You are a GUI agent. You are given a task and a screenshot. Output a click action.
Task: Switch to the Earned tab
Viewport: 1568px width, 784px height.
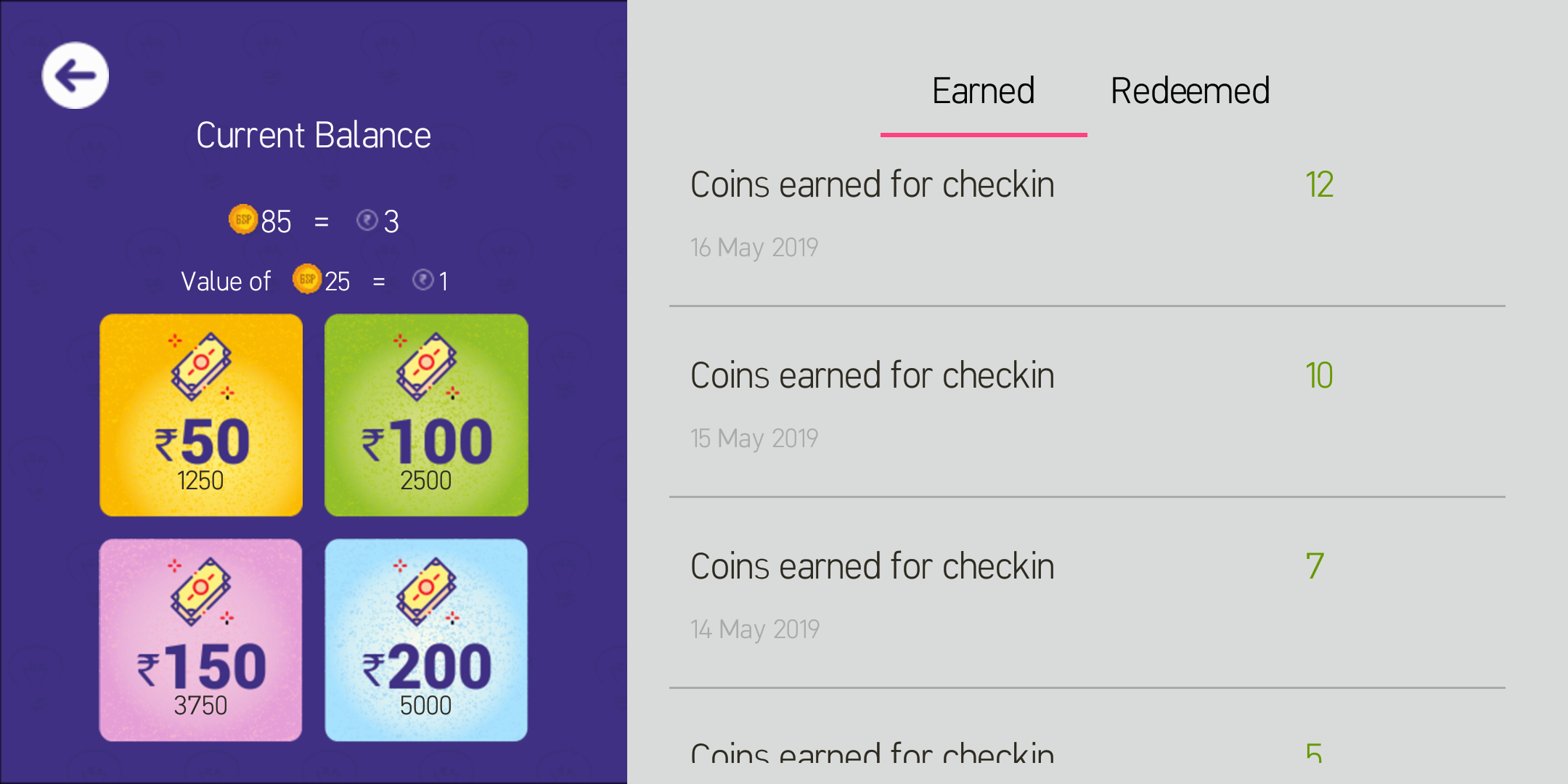click(x=984, y=92)
